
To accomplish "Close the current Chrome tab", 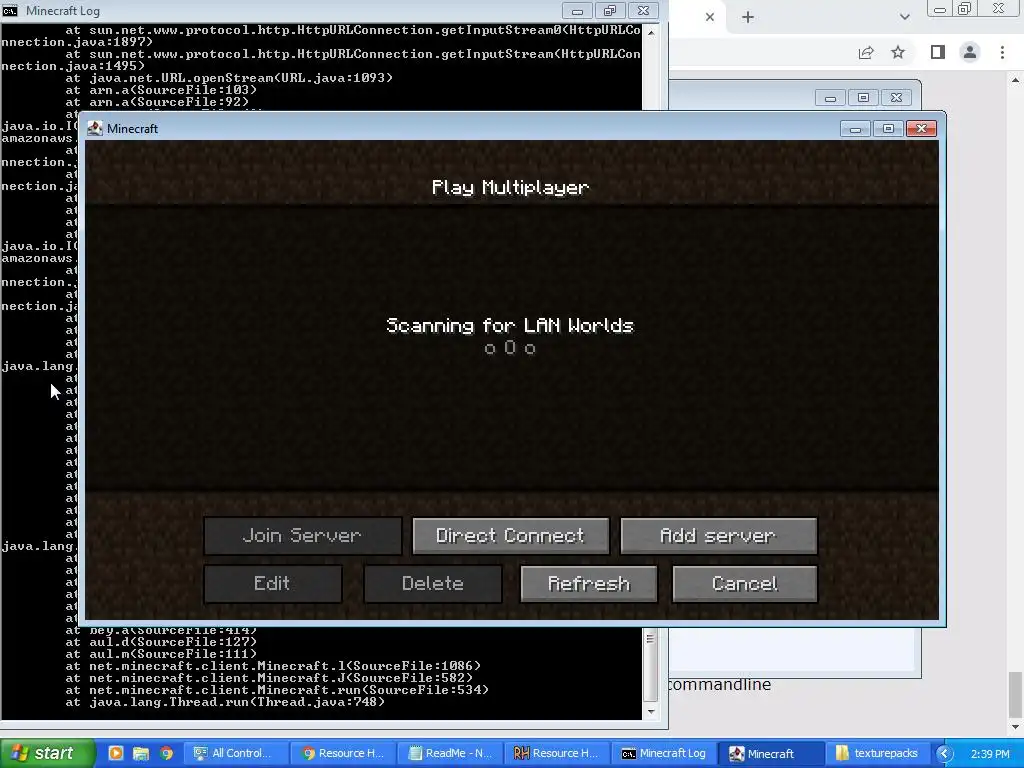I will click(x=710, y=17).
